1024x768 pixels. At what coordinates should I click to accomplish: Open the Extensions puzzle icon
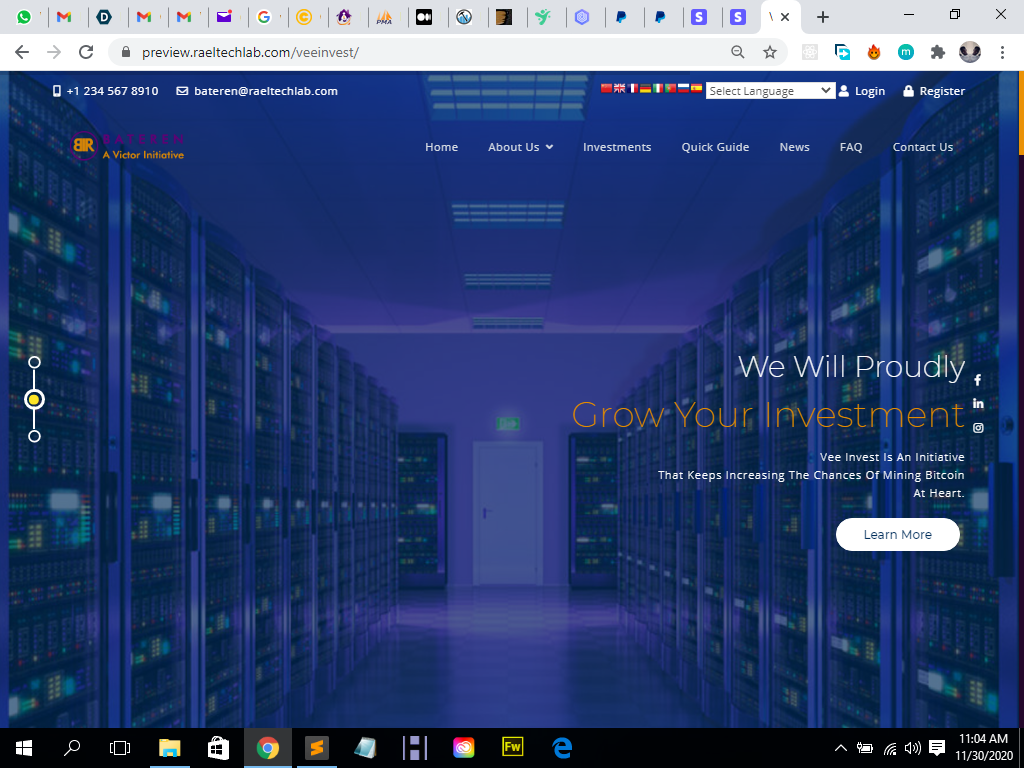click(x=938, y=52)
